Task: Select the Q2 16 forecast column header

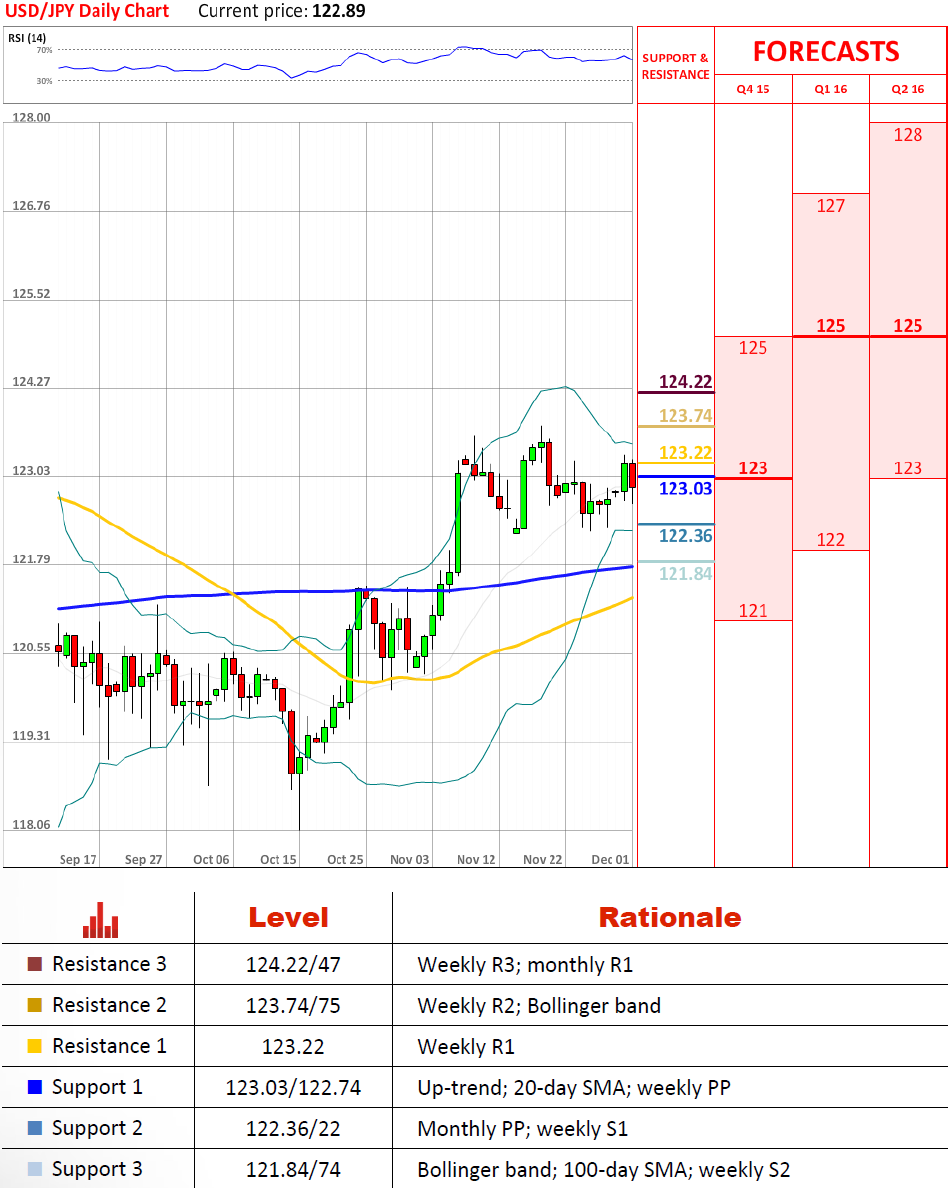Action: [907, 89]
